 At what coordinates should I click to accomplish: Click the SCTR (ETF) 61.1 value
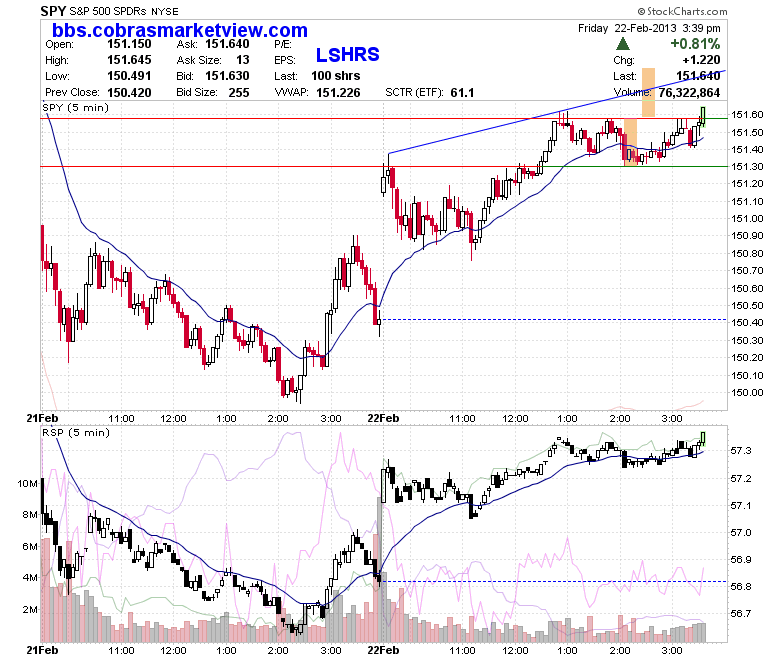point(462,93)
